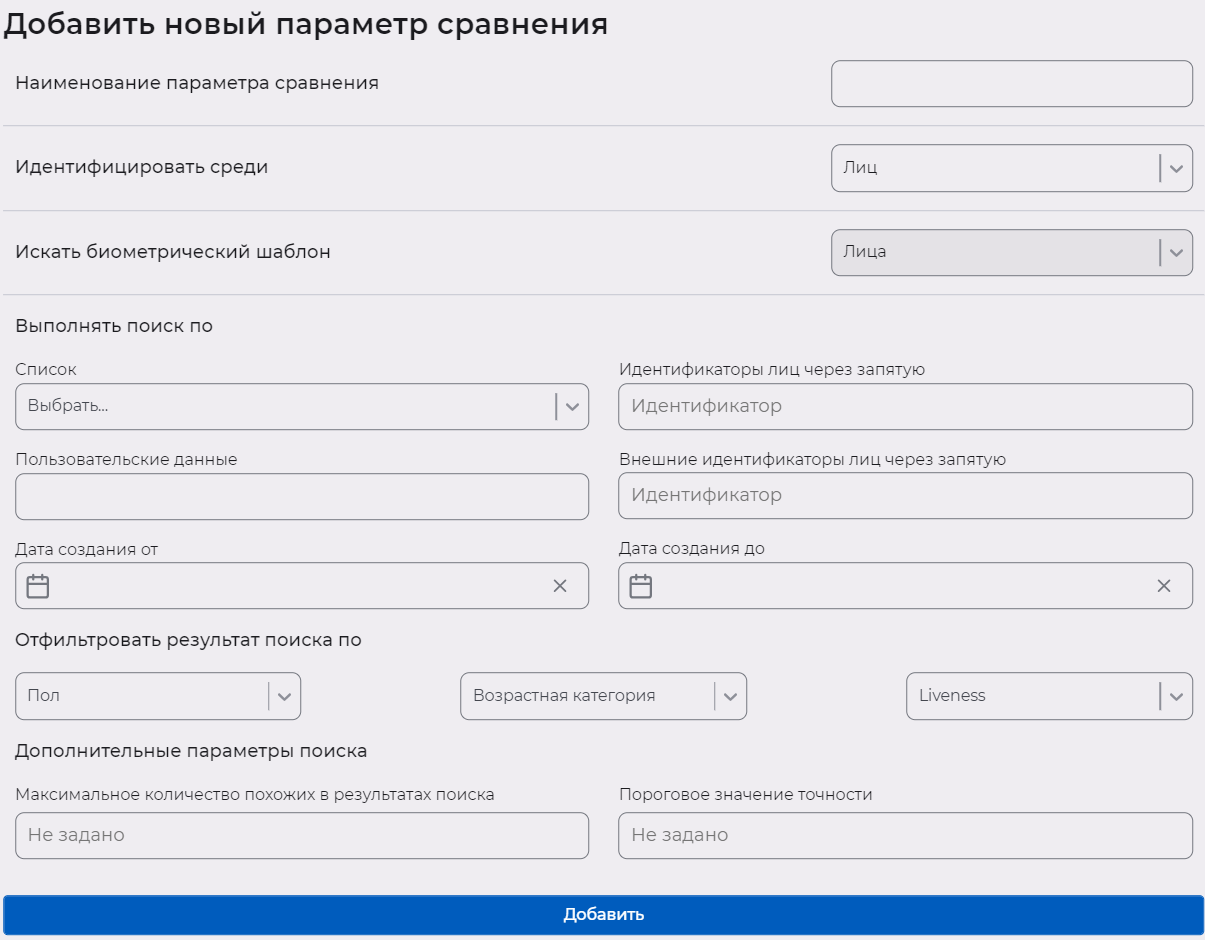1205x940 pixels.
Task: Focus the Максимальное количество похожих field
Action: tap(302, 835)
